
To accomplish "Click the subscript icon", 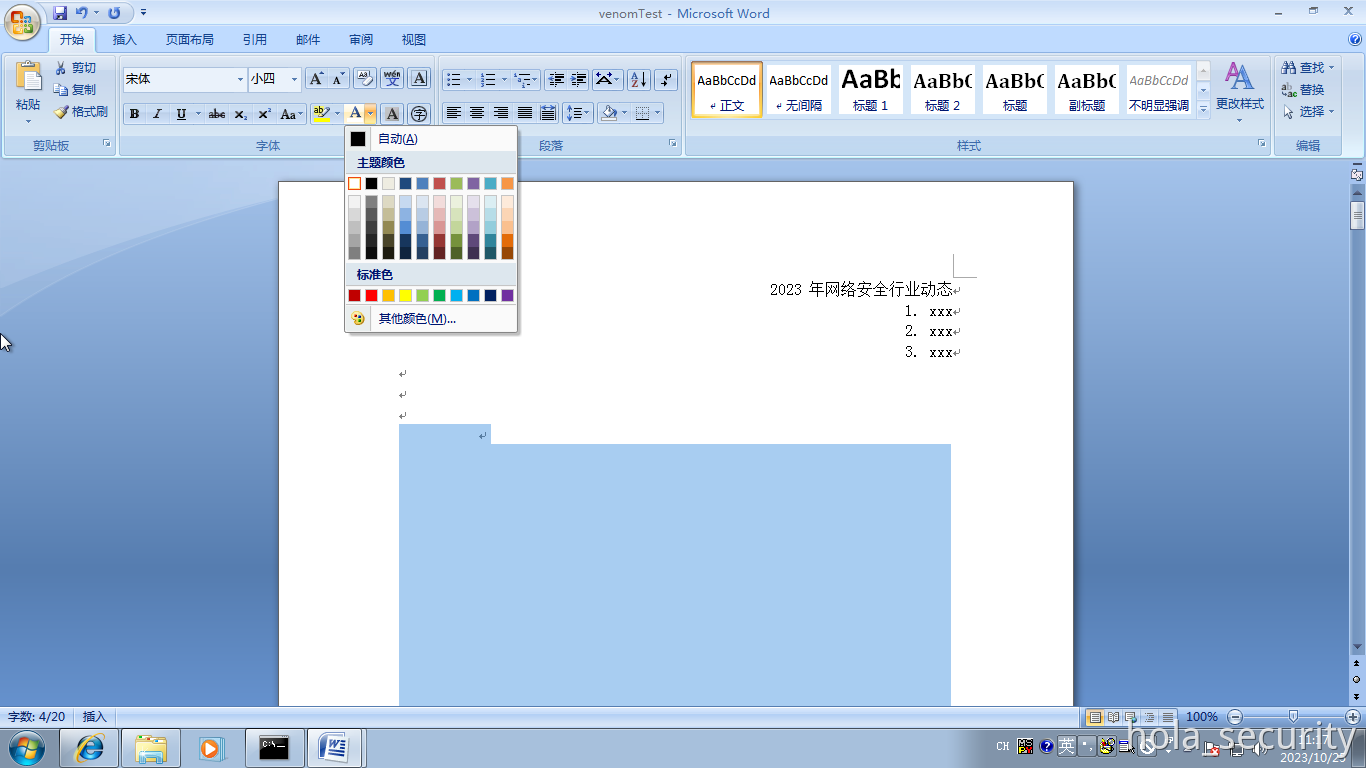I will click(239, 113).
